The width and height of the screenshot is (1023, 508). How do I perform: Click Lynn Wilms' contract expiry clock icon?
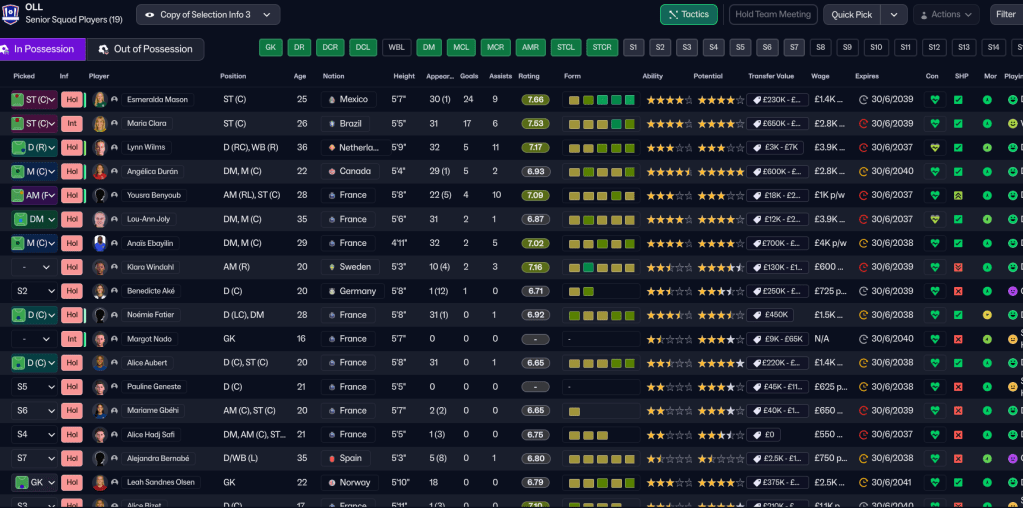pyautogui.click(x=864, y=148)
